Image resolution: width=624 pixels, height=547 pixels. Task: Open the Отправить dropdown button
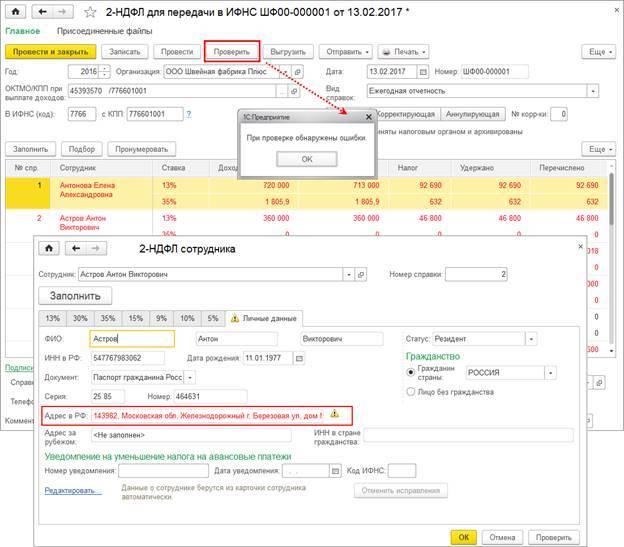coord(345,51)
